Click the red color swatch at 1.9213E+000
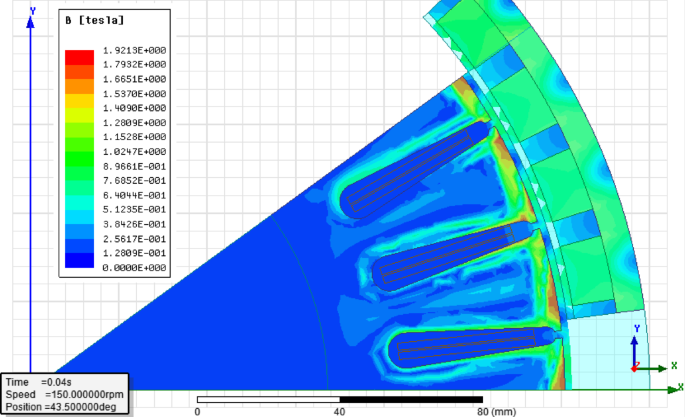The image size is (685, 417). point(80,58)
